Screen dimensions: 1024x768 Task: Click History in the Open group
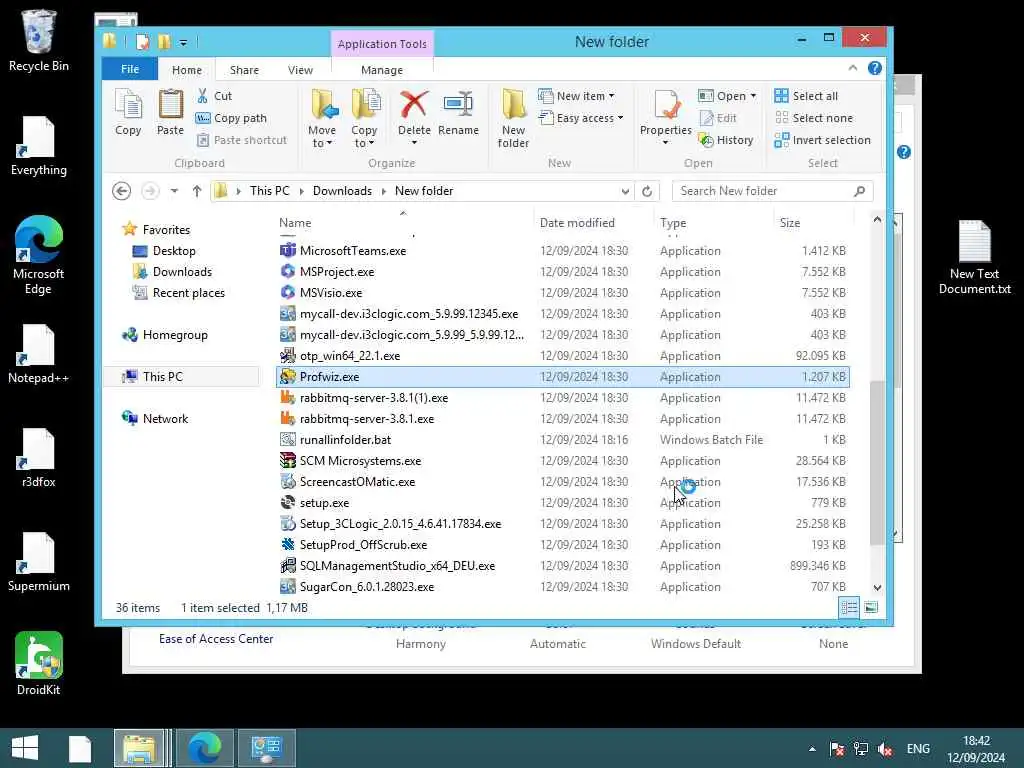tap(726, 140)
